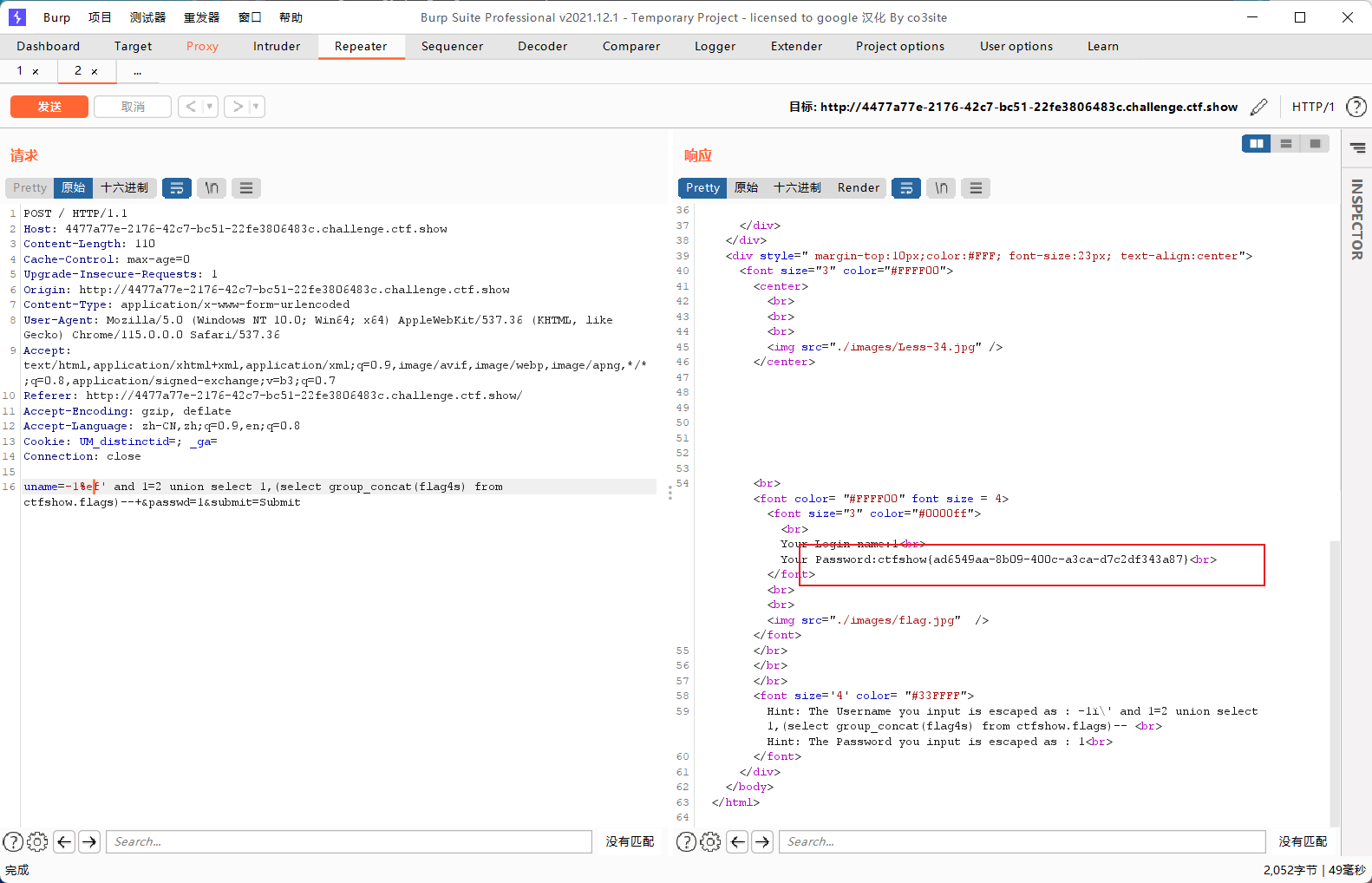Select top-bottom stacked layout icon
This screenshot has height=883, width=1372.
coord(1286,144)
